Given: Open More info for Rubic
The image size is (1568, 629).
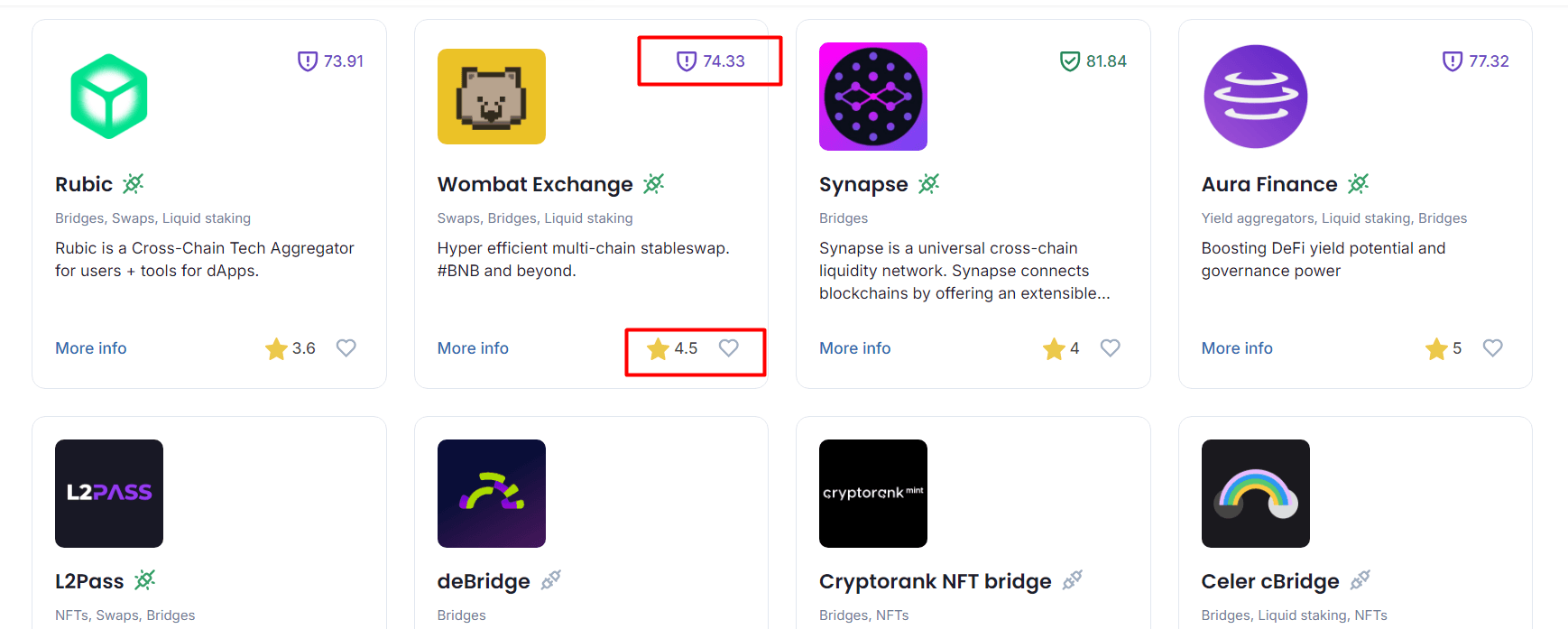Looking at the screenshot, I should 91,348.
